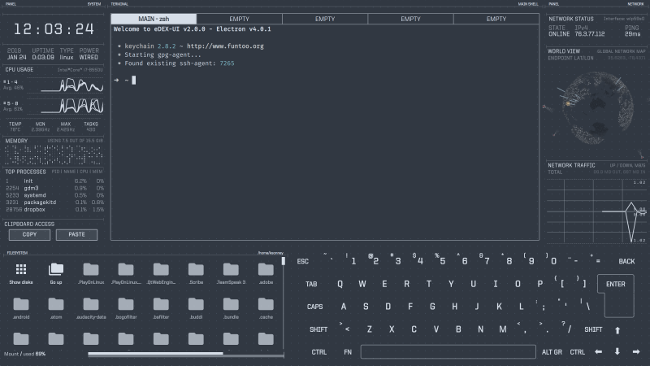Toggle the FN modifier key
650x366 pixels.
tap(347, 352)
